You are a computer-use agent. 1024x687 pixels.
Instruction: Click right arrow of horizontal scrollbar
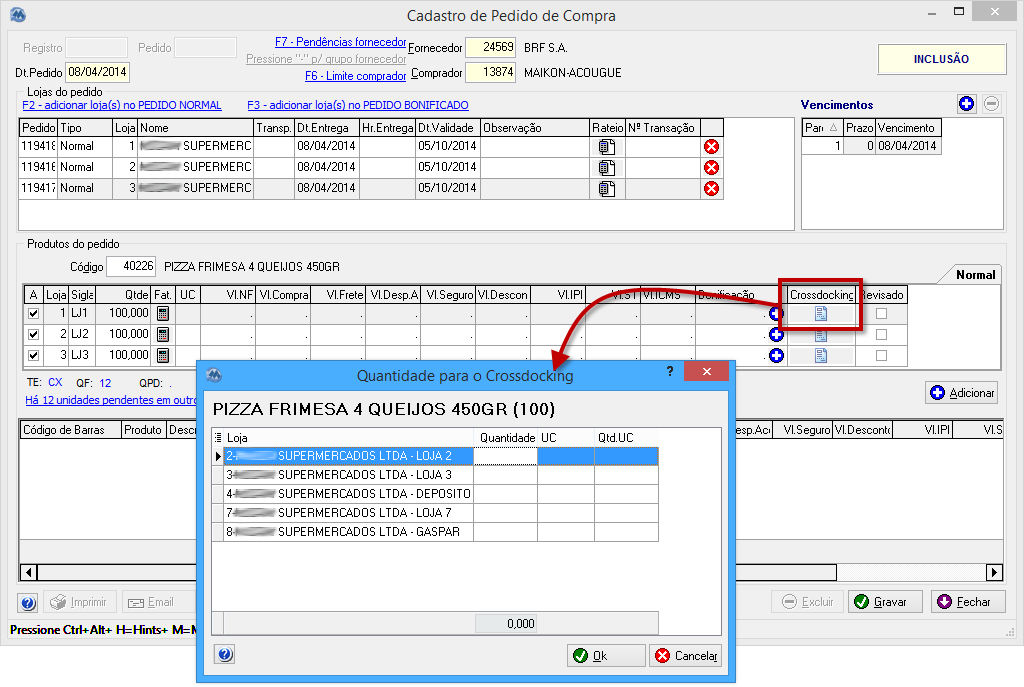pos(994,573)
